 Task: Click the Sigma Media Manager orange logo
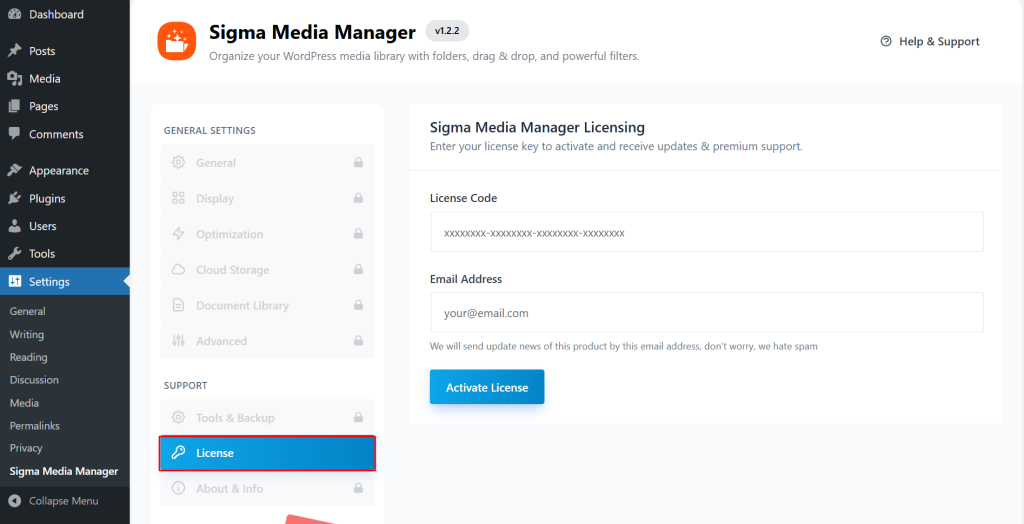pyautogui.click(x=177, y=41)
